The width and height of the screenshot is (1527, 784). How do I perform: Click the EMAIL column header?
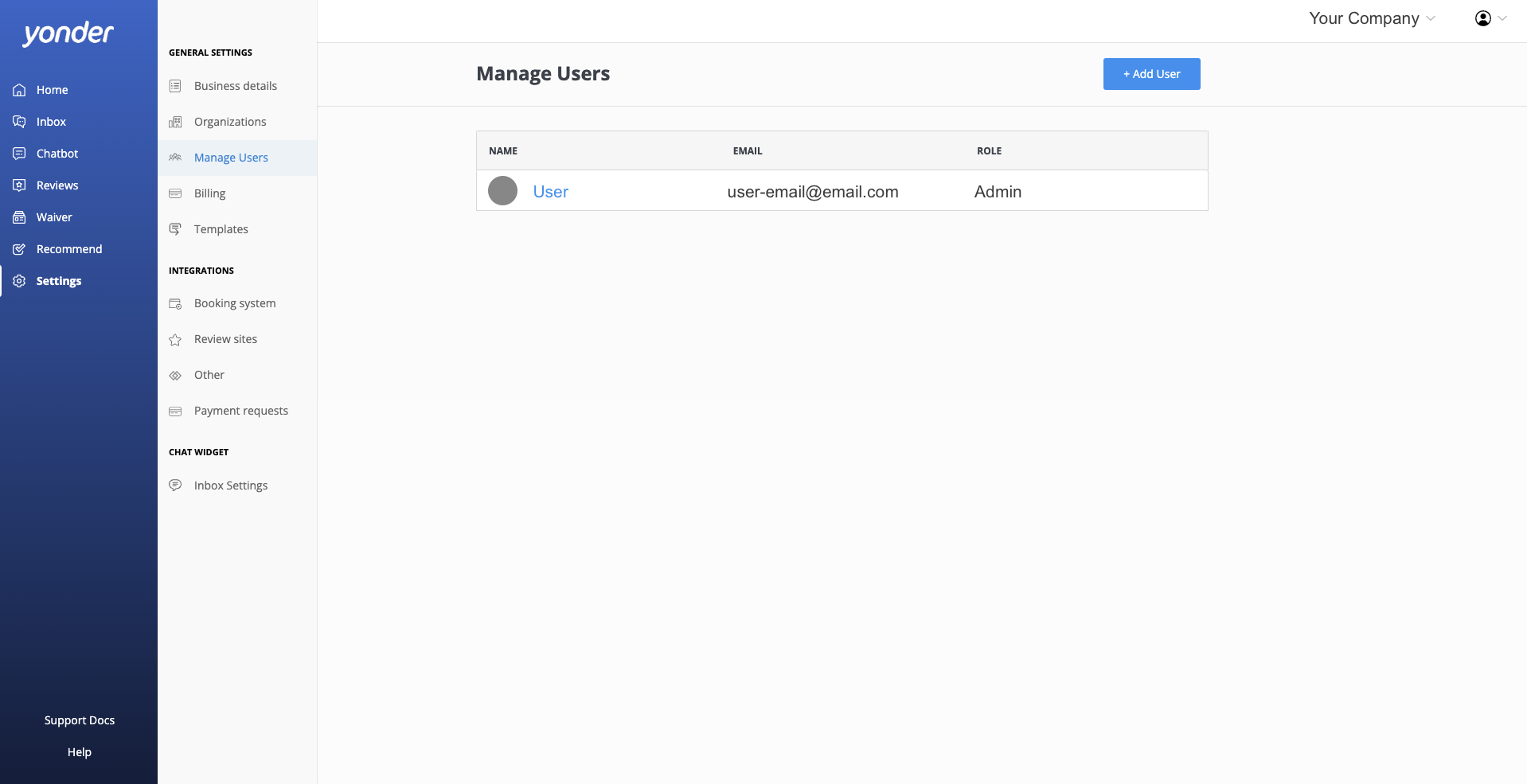(748, 151)
